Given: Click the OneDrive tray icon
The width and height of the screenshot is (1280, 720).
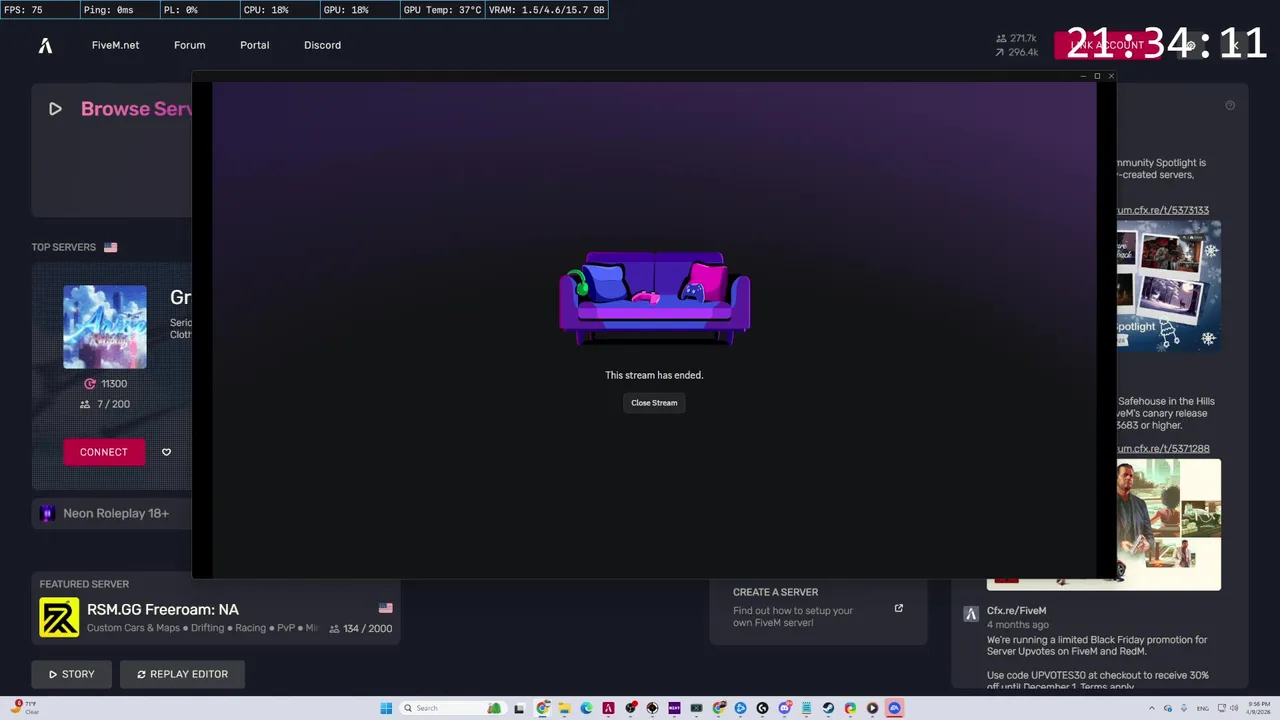Looking at the screenshot, I should (x=1168, y=708).
